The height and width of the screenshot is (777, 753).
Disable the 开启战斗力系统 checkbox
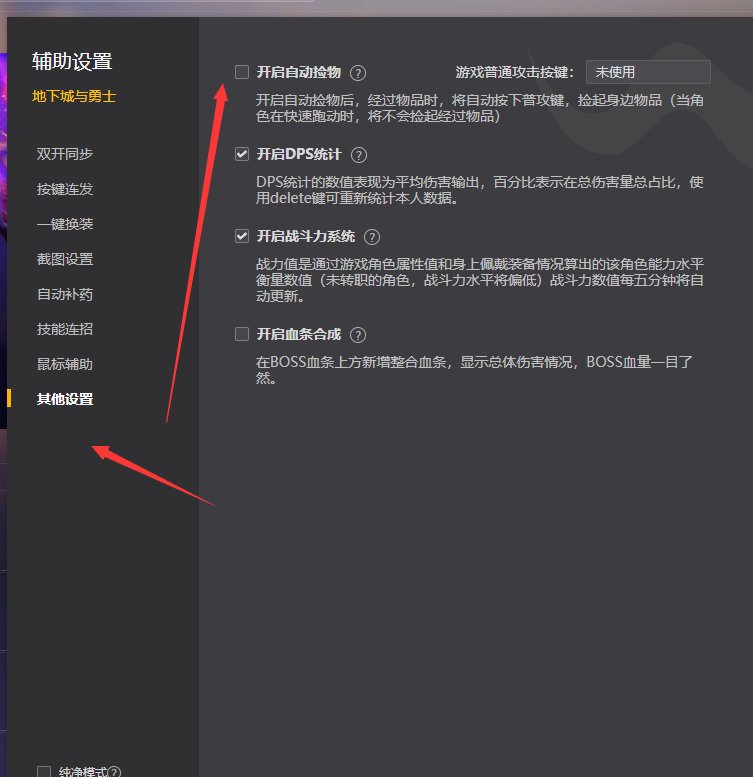[x=241, y=236]
